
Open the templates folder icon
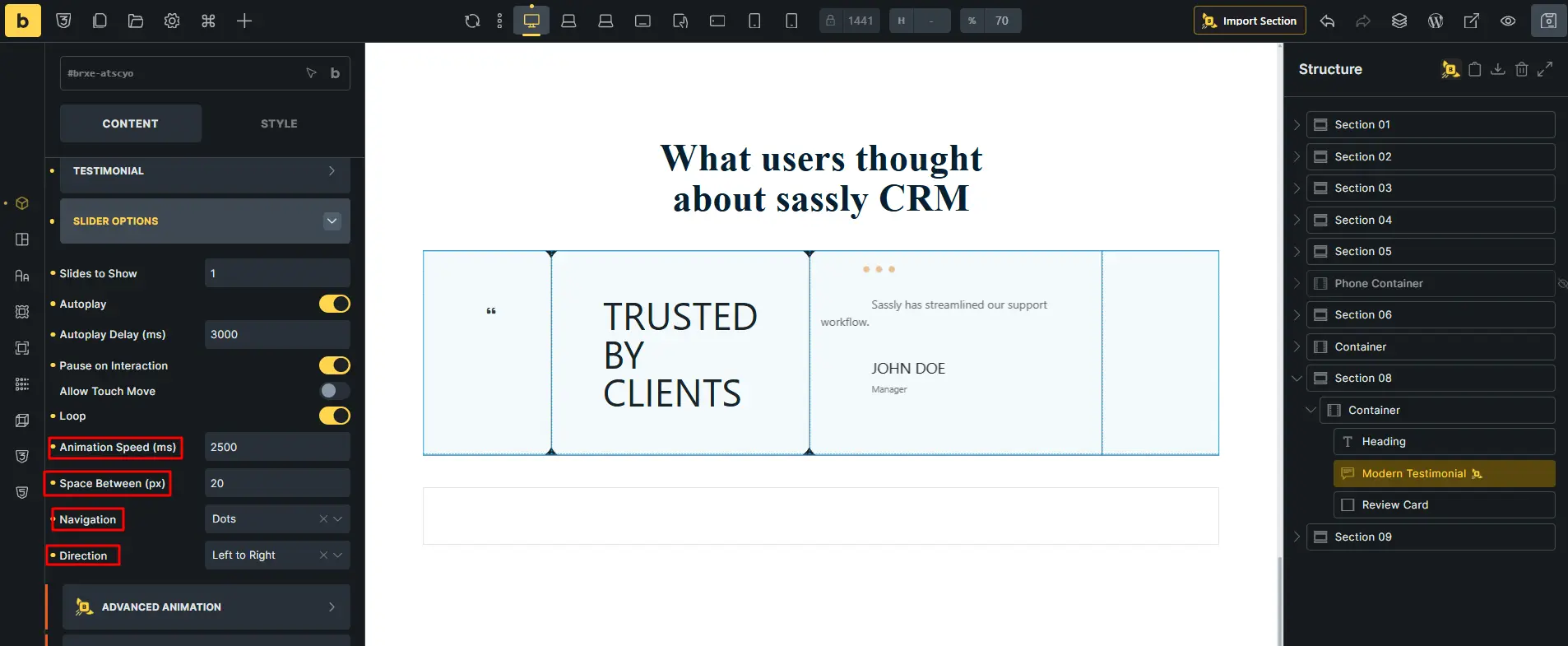(136, 21)
